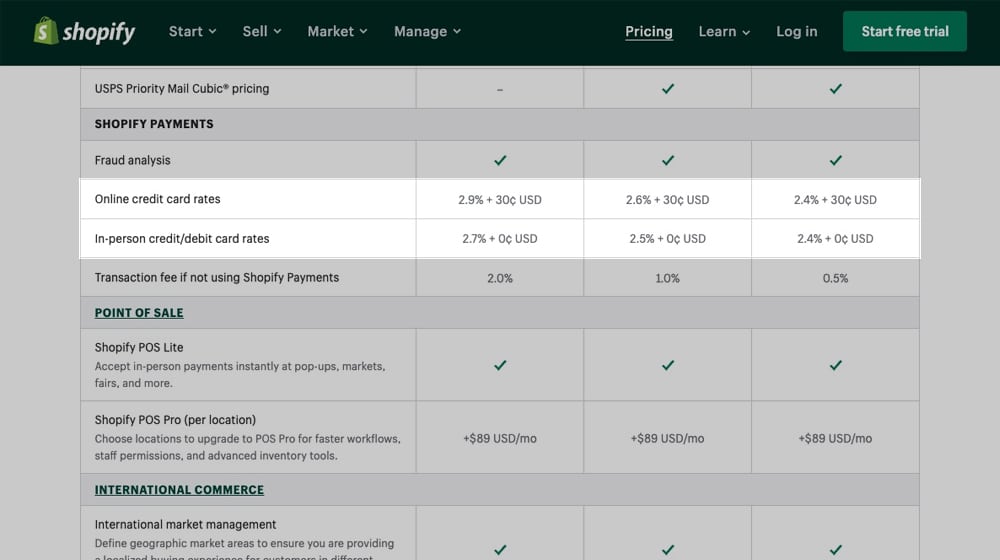The width and height of the screenshot is (1000, 560).
Task: Click the 'Online credit card rates' label
Action: tap(158, 199)
